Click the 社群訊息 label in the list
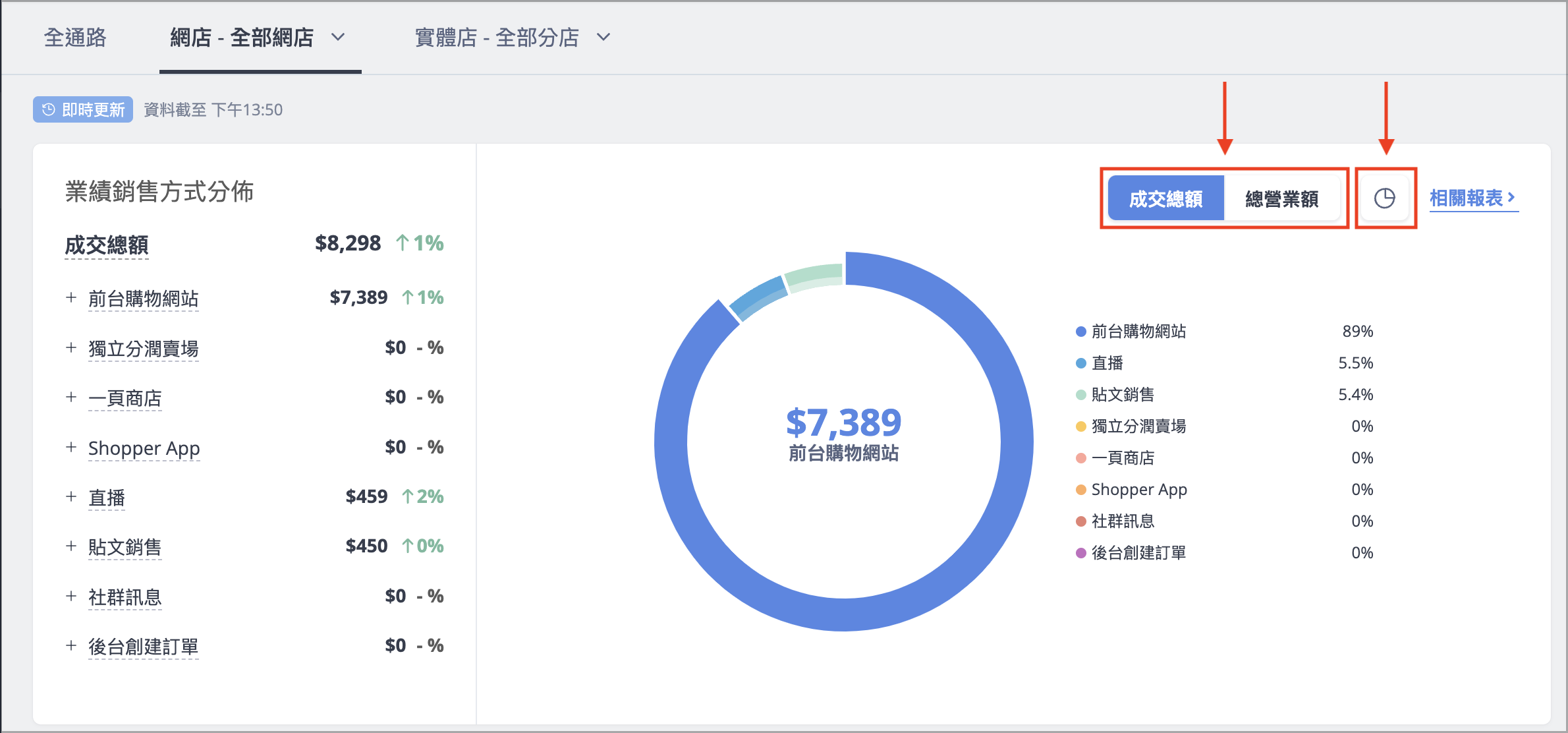 tap(125, 597)
